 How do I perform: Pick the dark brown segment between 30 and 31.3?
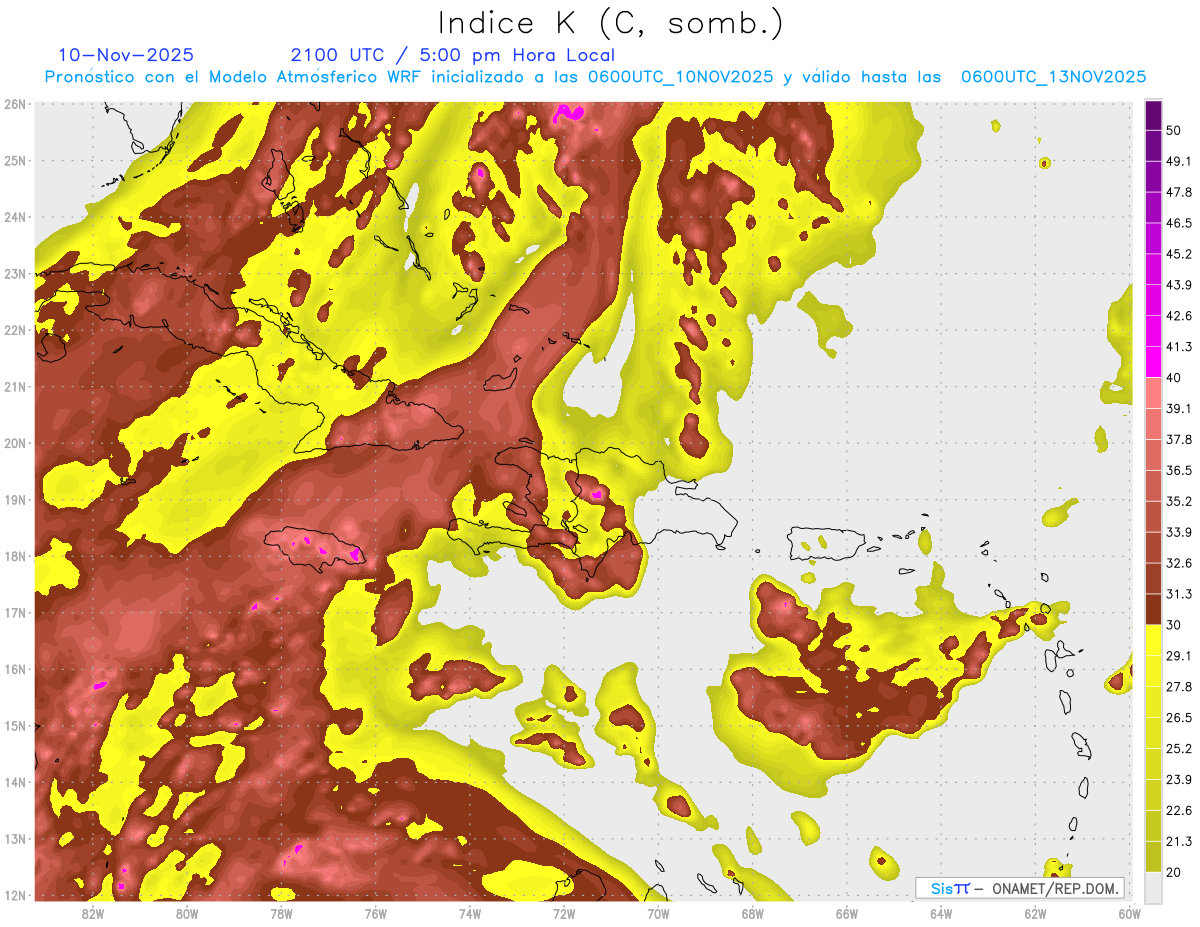tap(1153, 609)
